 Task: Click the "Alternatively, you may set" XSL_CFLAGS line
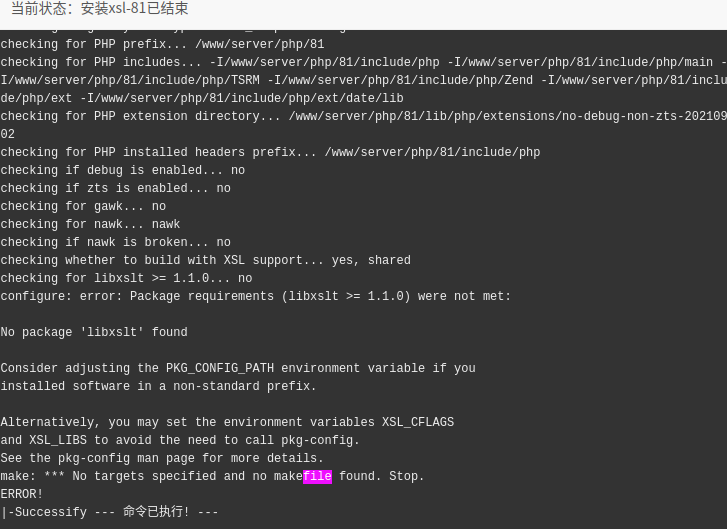pos(227,422)
